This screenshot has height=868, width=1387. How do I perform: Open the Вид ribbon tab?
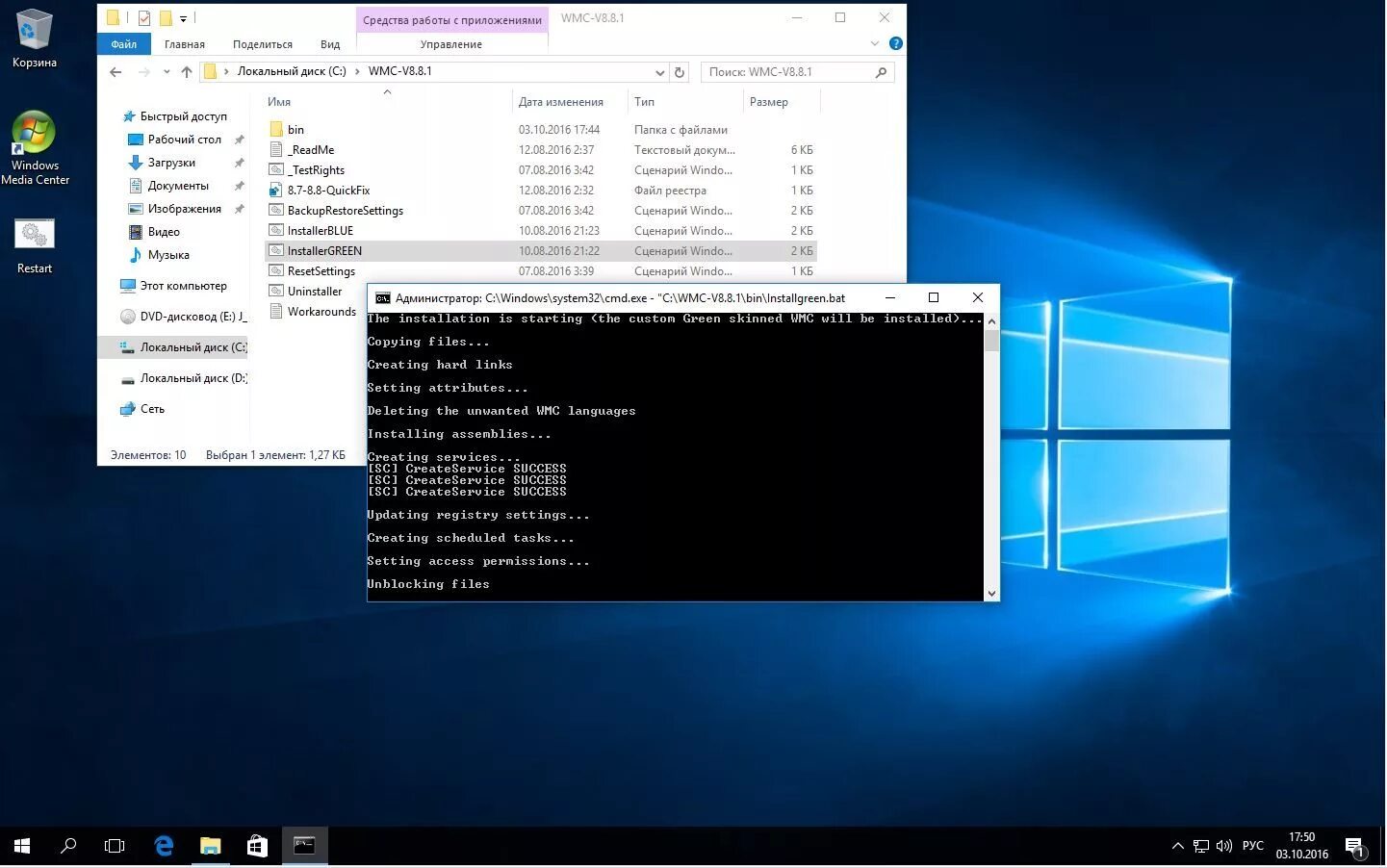(330, 44)
